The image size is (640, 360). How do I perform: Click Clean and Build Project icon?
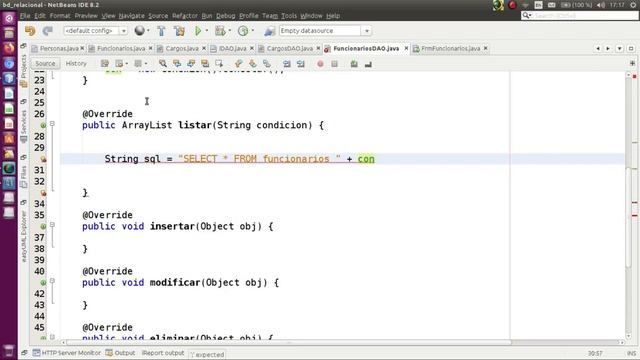coord(179,31)
